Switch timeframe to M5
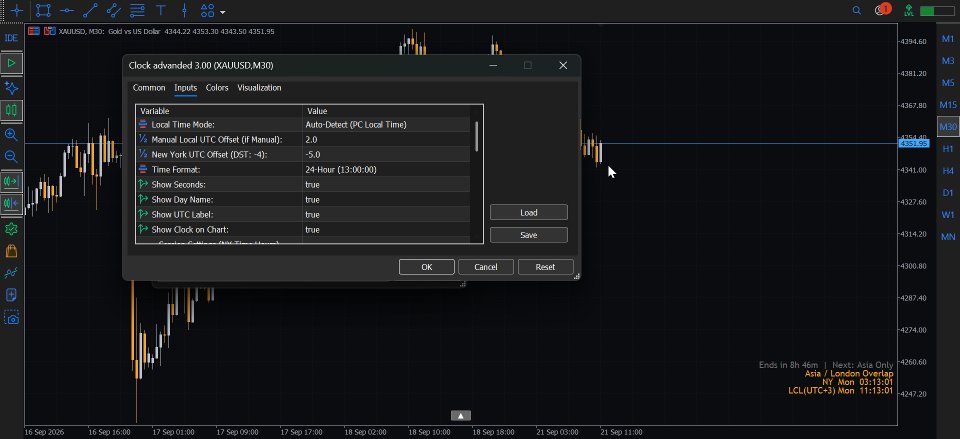 pos(948,83)
